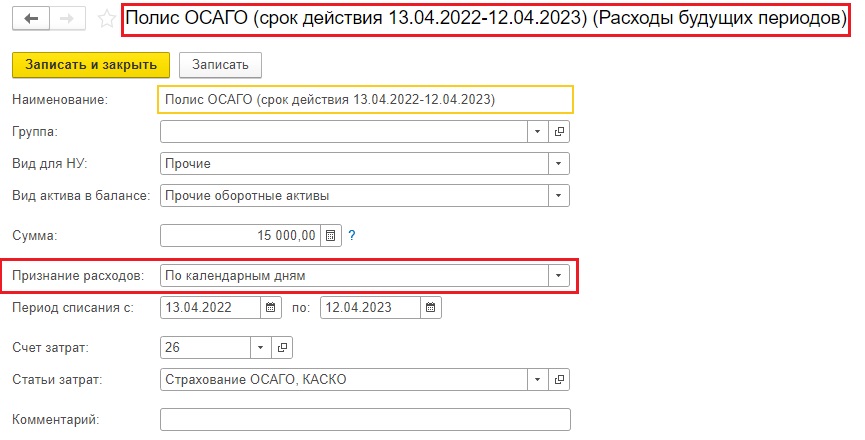Viewport: 865px width, 440px height.
Task: Open the Статьи затрат item with the open icon
Action: pos(559,379)
